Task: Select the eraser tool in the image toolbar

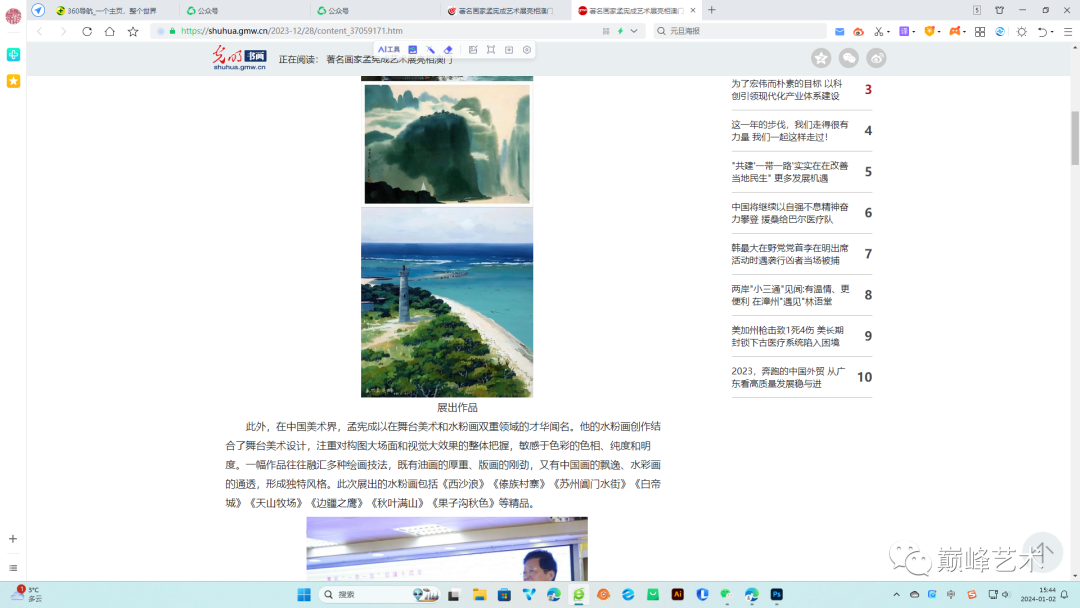Action: coord(449,49)
